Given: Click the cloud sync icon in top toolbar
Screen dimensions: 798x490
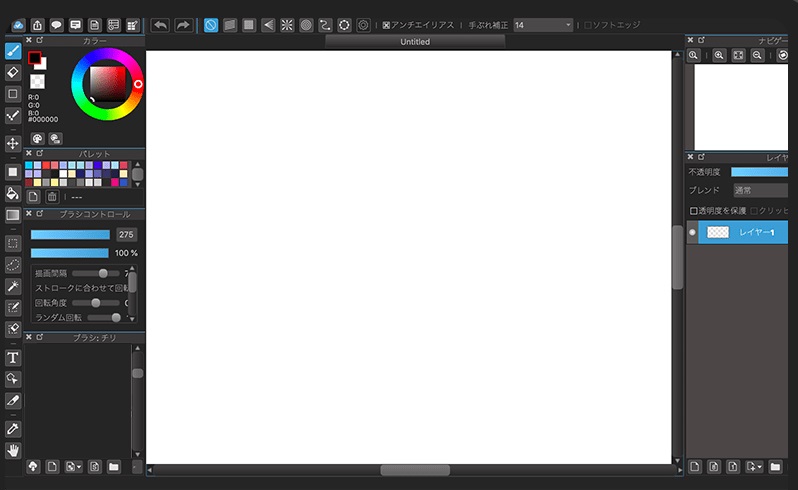Looking at the screenshot, I should coord(18,25).
